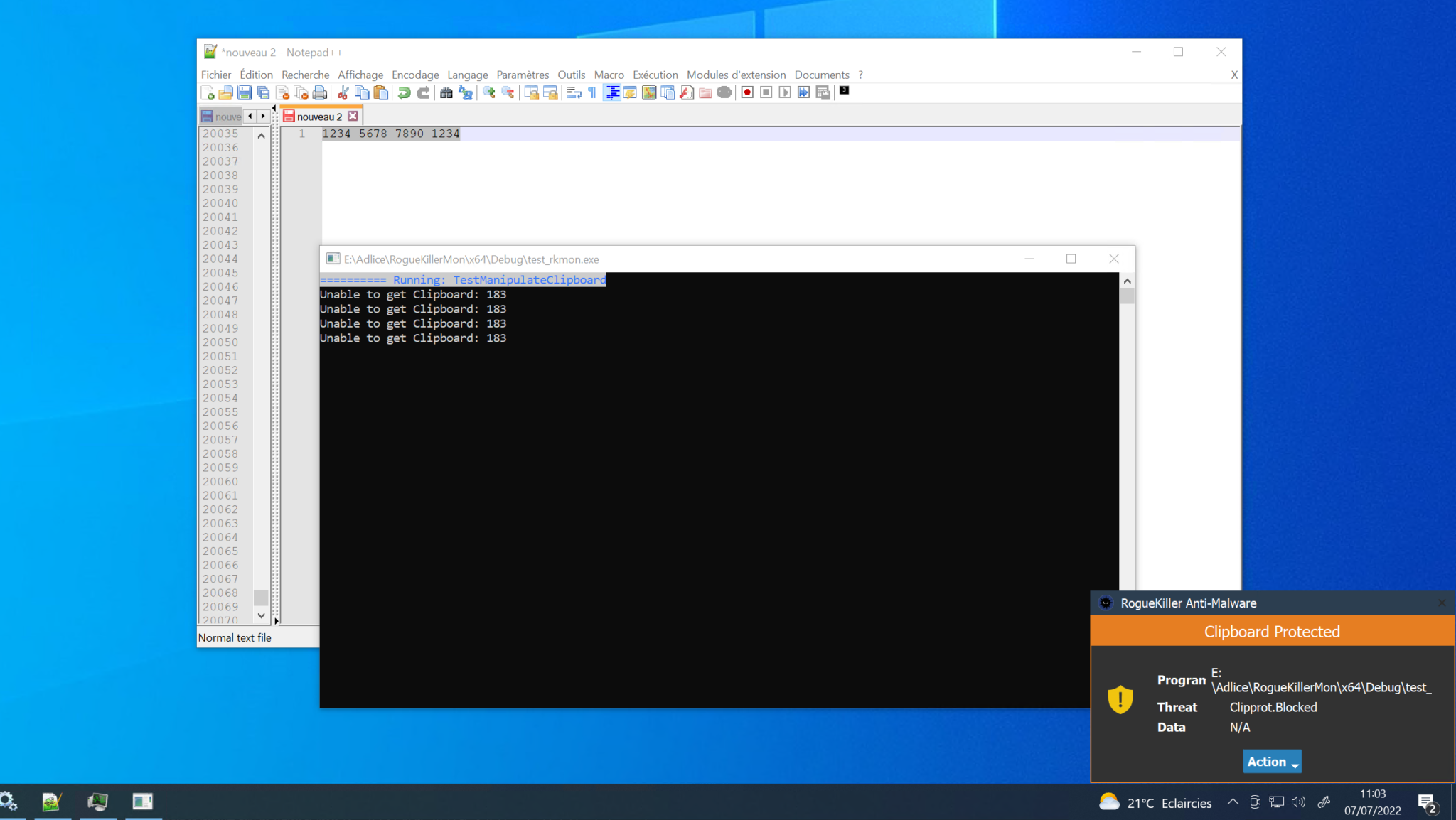Open the Modules d'extension menu
Viewport: 1456px width, 820px height.
point(736,75)
